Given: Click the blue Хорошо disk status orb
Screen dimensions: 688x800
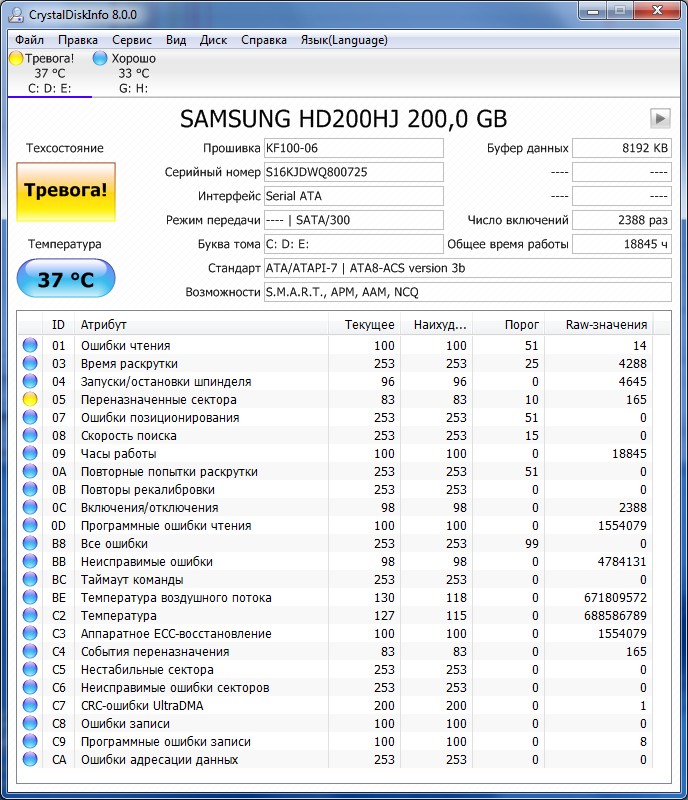Looking at the screenshot, I should 100,58.
